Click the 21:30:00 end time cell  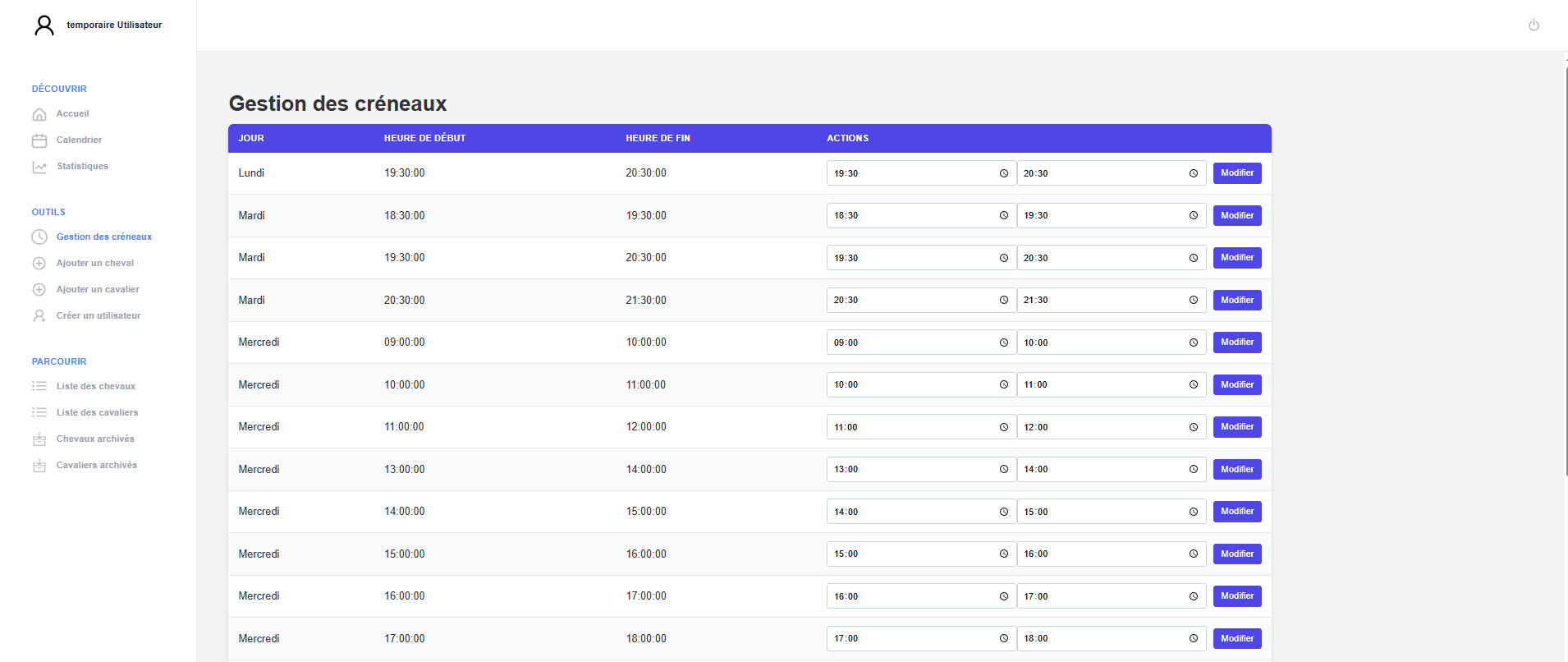[x=646, y=301]
